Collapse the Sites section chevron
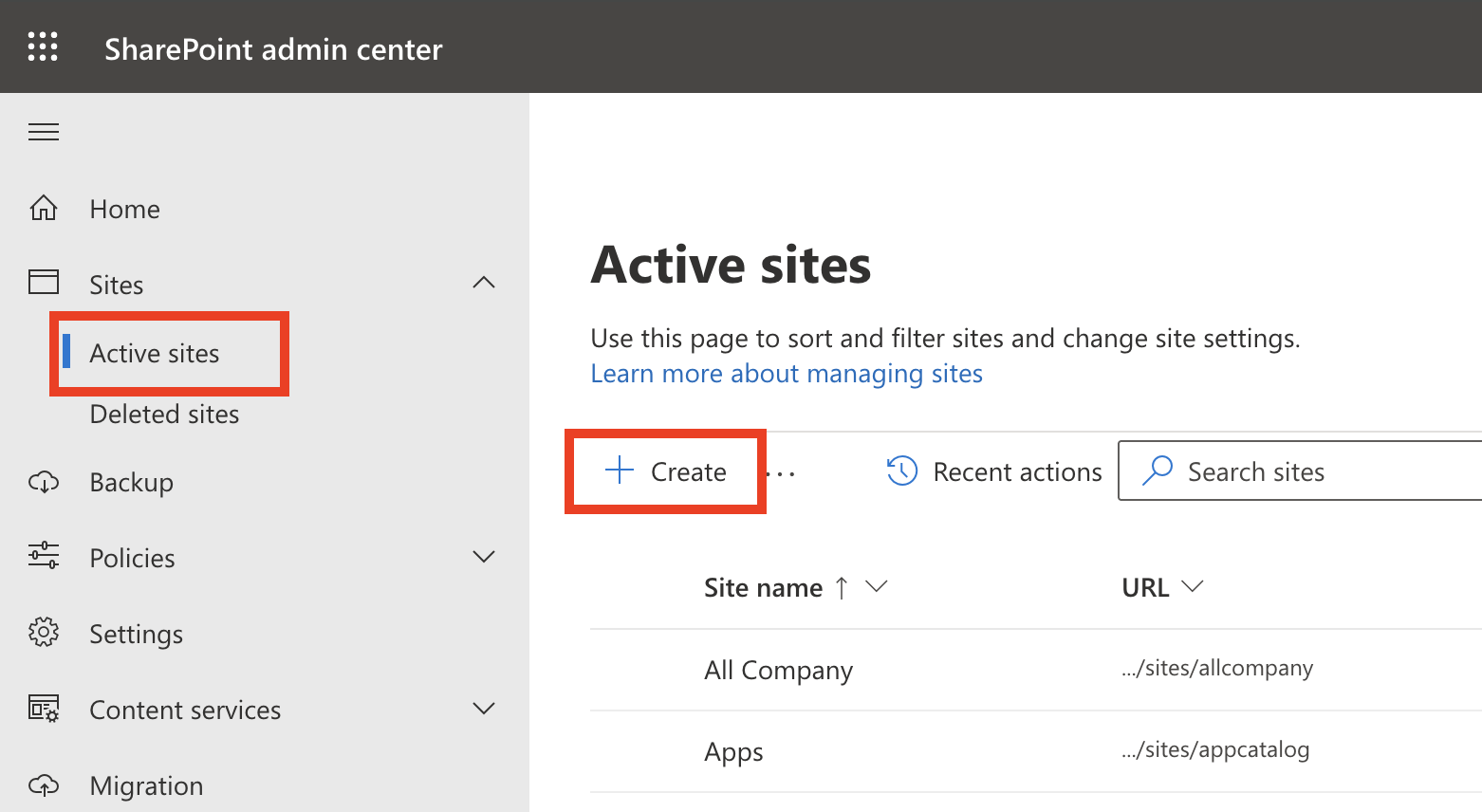 [x=484, y=283]
